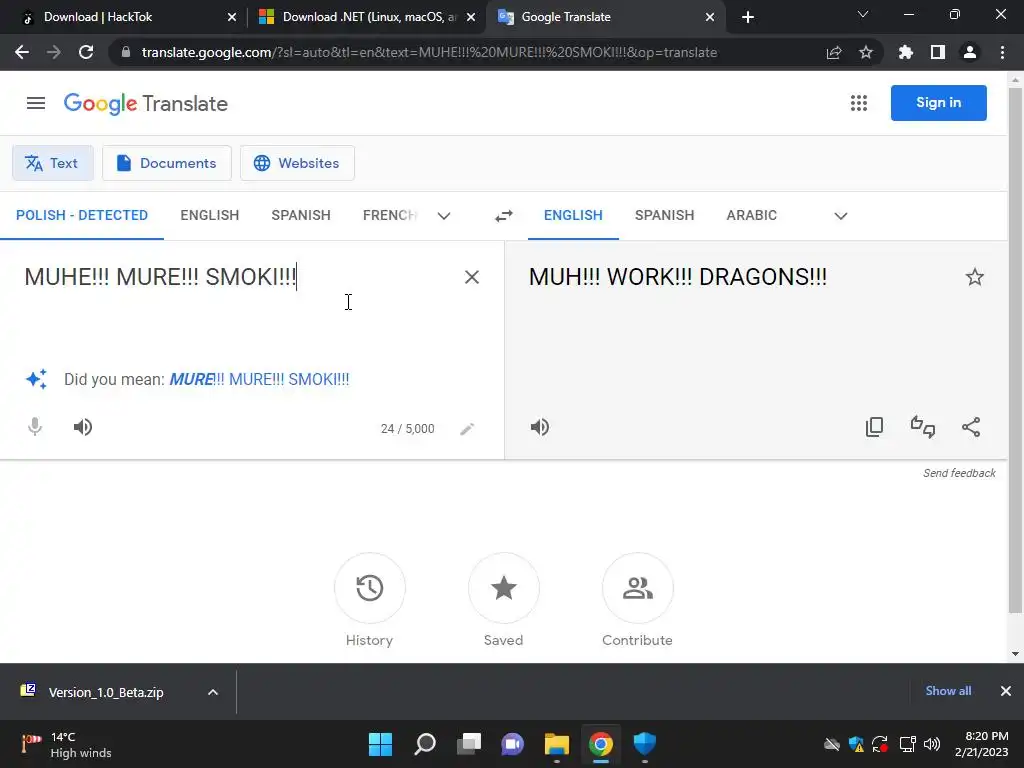1024x768 pixels.
Task: View site information lock icon
Action: pos(126,52)
